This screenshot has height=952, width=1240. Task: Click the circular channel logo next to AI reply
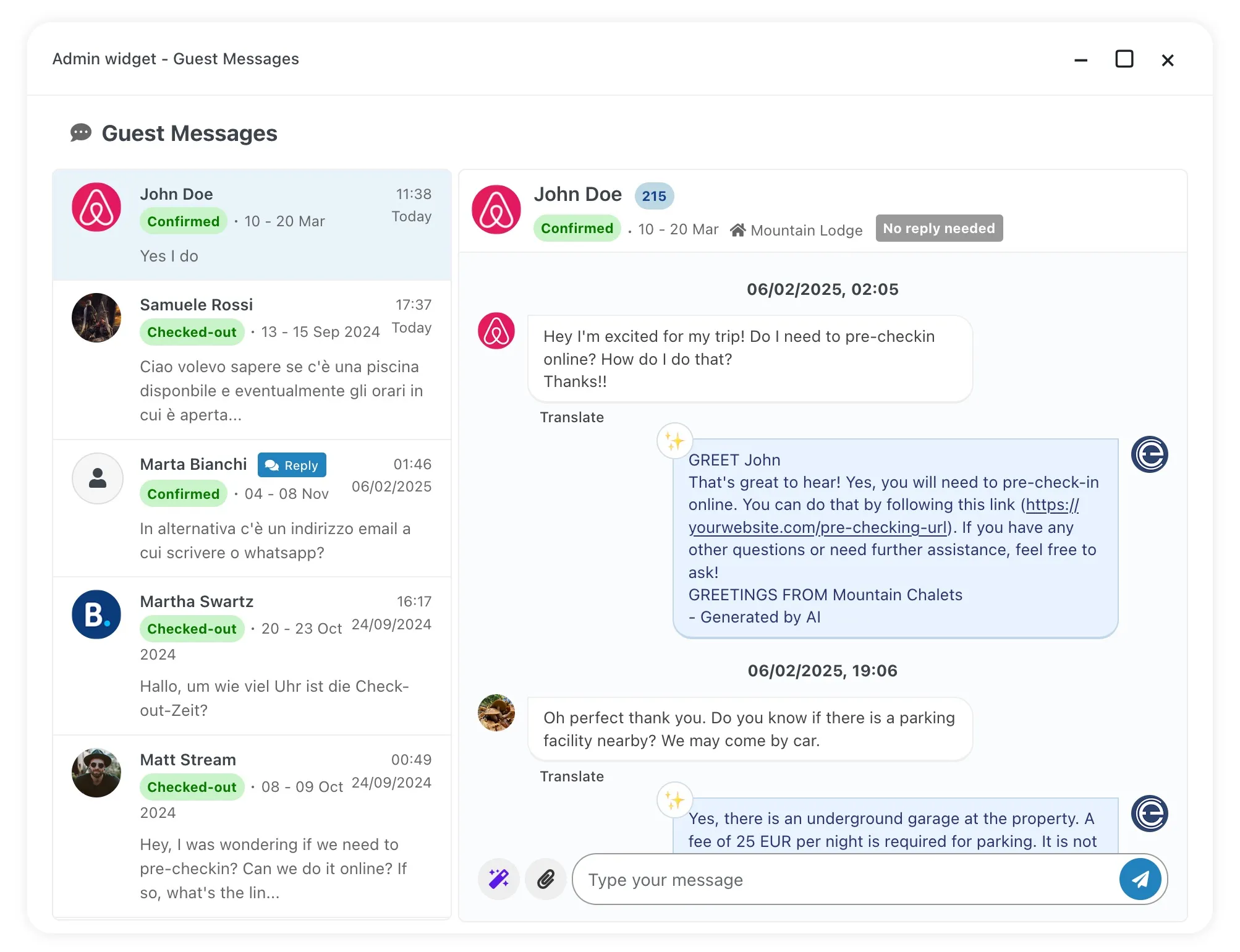1150,455
